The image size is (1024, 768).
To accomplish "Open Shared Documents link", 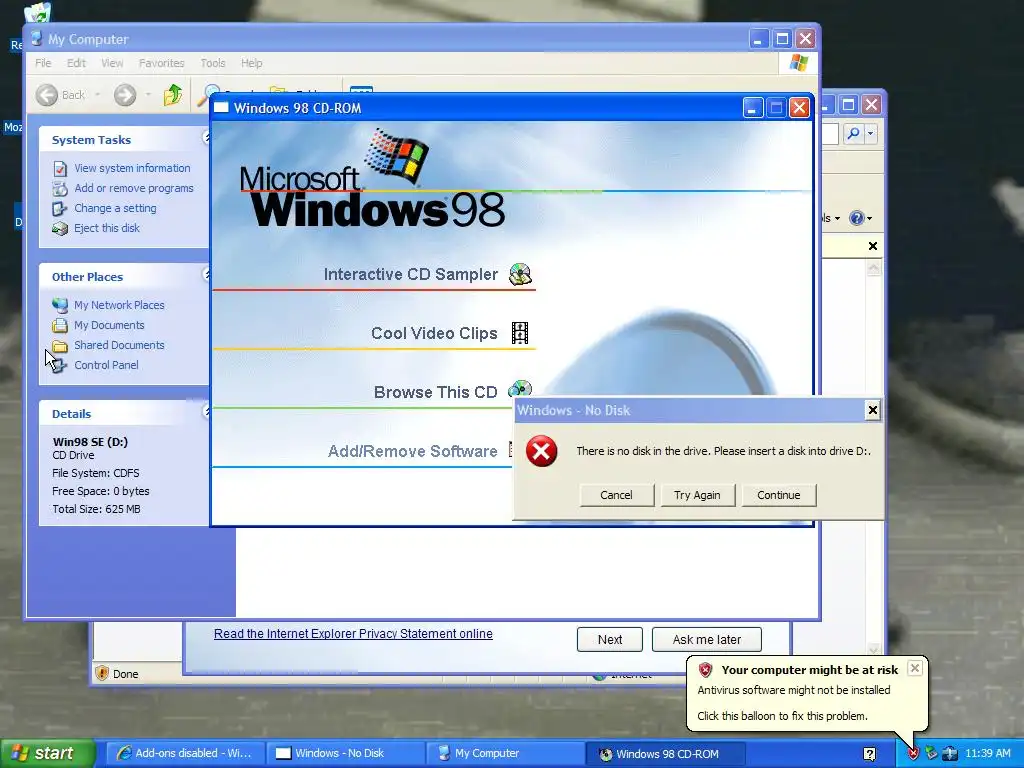I will click(119, 345).
